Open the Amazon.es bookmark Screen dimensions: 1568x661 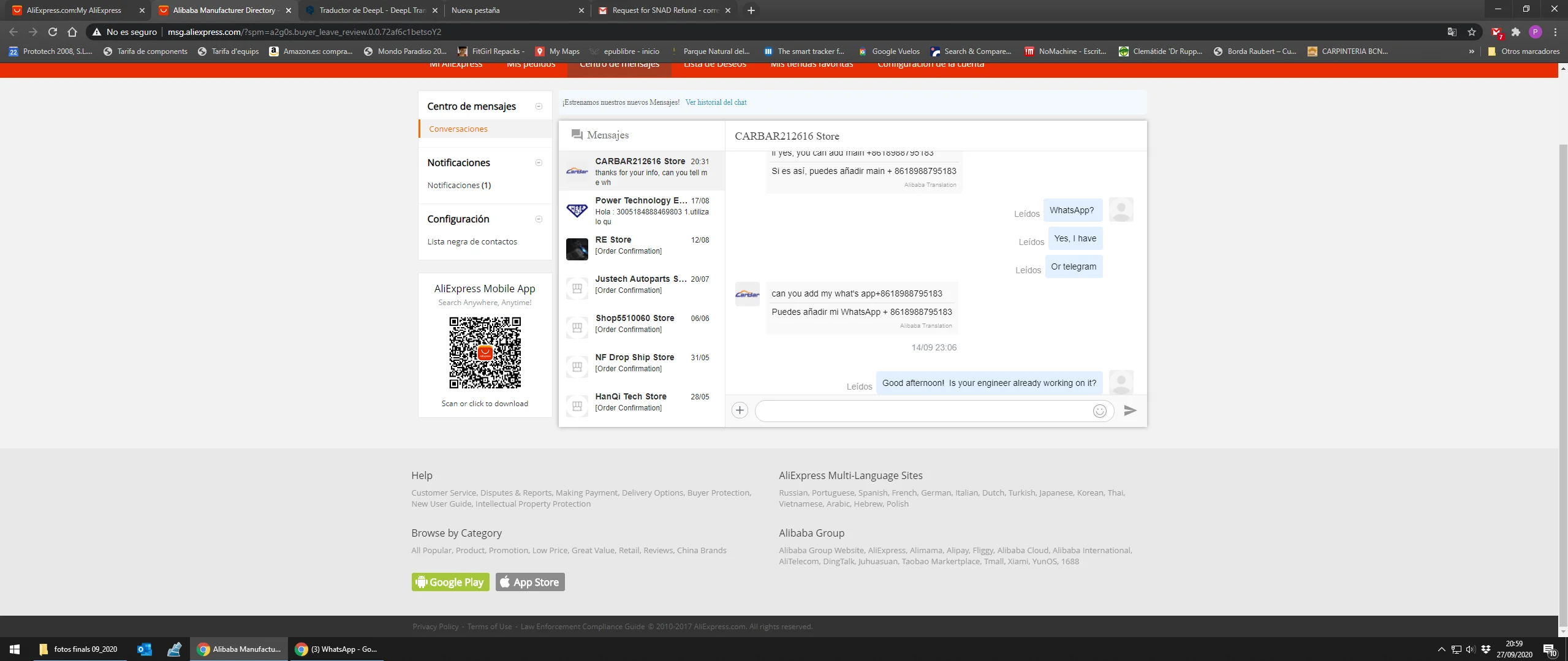coord(311,51)
